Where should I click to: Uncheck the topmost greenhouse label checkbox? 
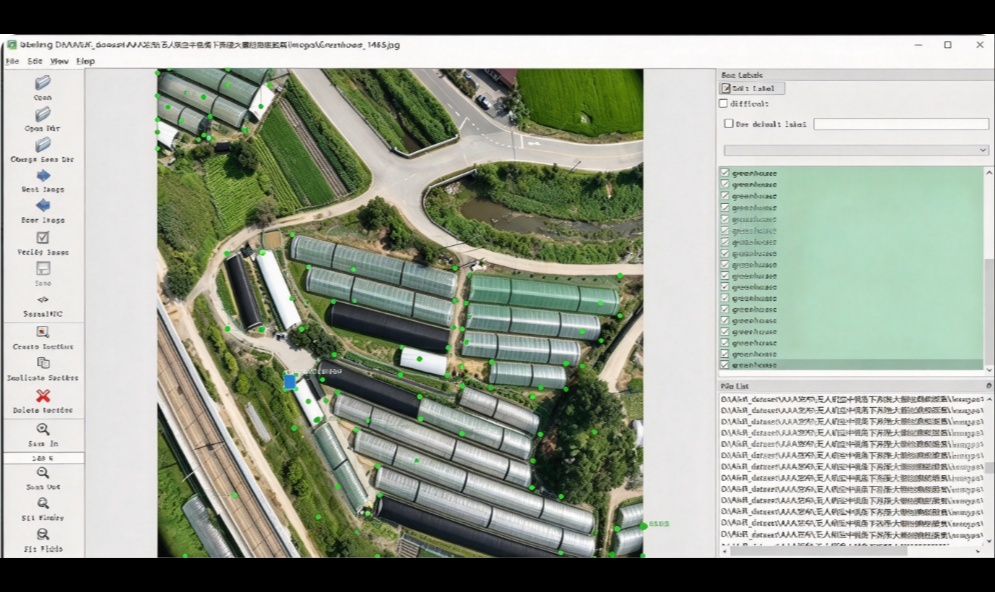[x=725, y=173]
